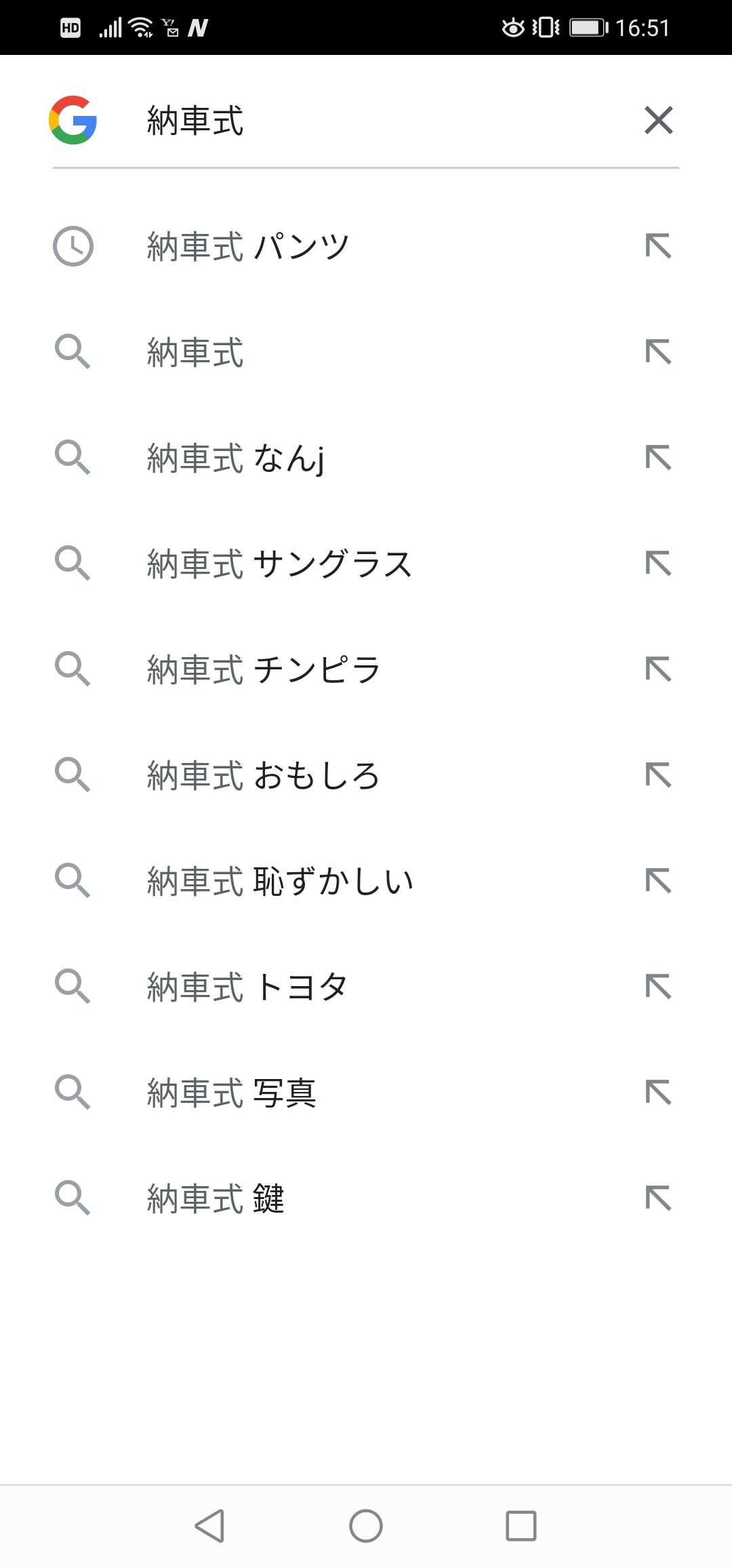Insert 納車式 パンツ using its arrow icon
The width and height of the screenshot is (732, 1568).
pyautogui.click(x=658, y=246)
